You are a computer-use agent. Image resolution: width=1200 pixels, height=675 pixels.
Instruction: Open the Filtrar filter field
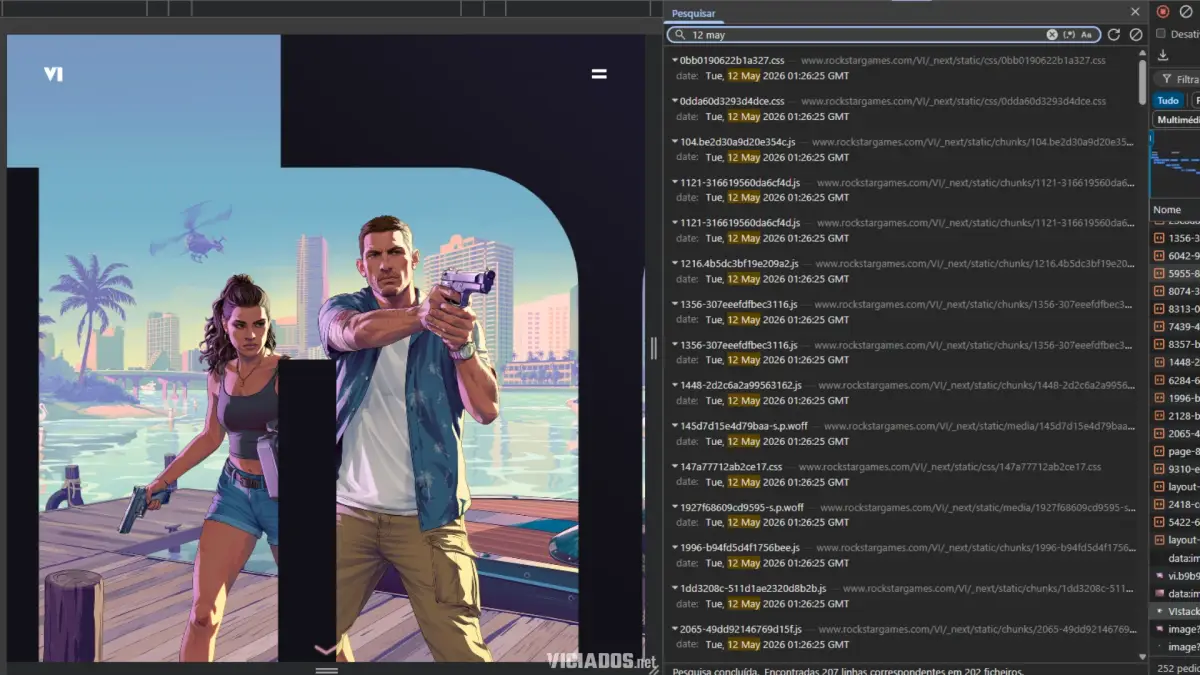tap(1179, 79)
